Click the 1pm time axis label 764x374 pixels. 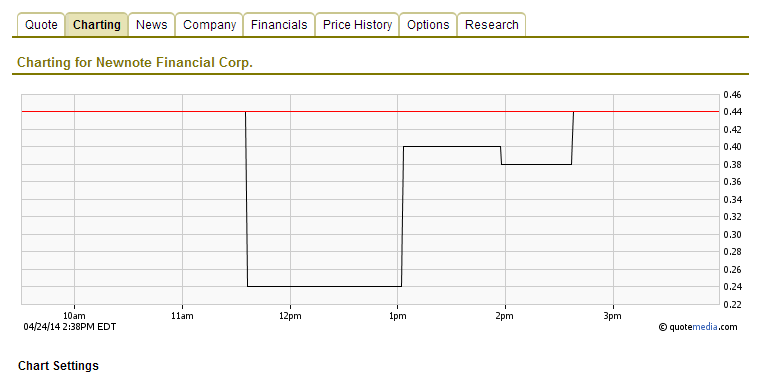pos(398,316)
